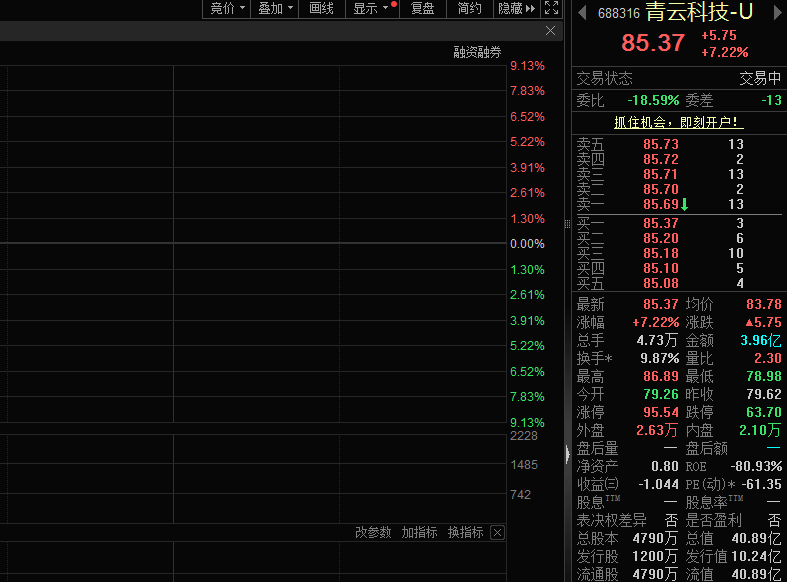Screen dimensions: 787x582
Task: Open the 竞价 dropdown menu
Action: pyautogui.click(x=227, y=9)
